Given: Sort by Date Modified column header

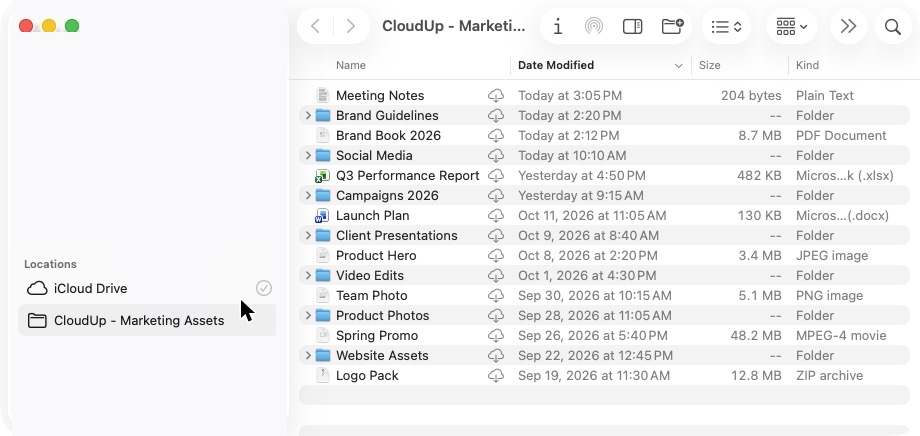Looking at the screenshot, I should pyautogui.click(x=556, y=65).
